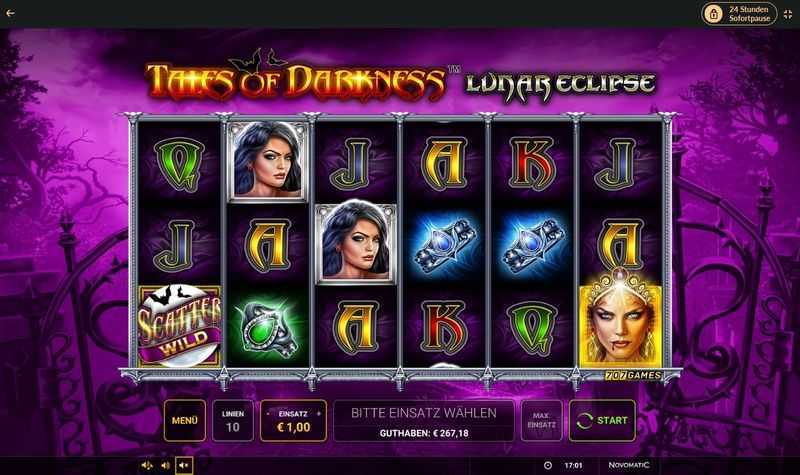Click the 24 Stunden Sofortpause lock icon
Screen dimensions: 800x475
[713, 14]
